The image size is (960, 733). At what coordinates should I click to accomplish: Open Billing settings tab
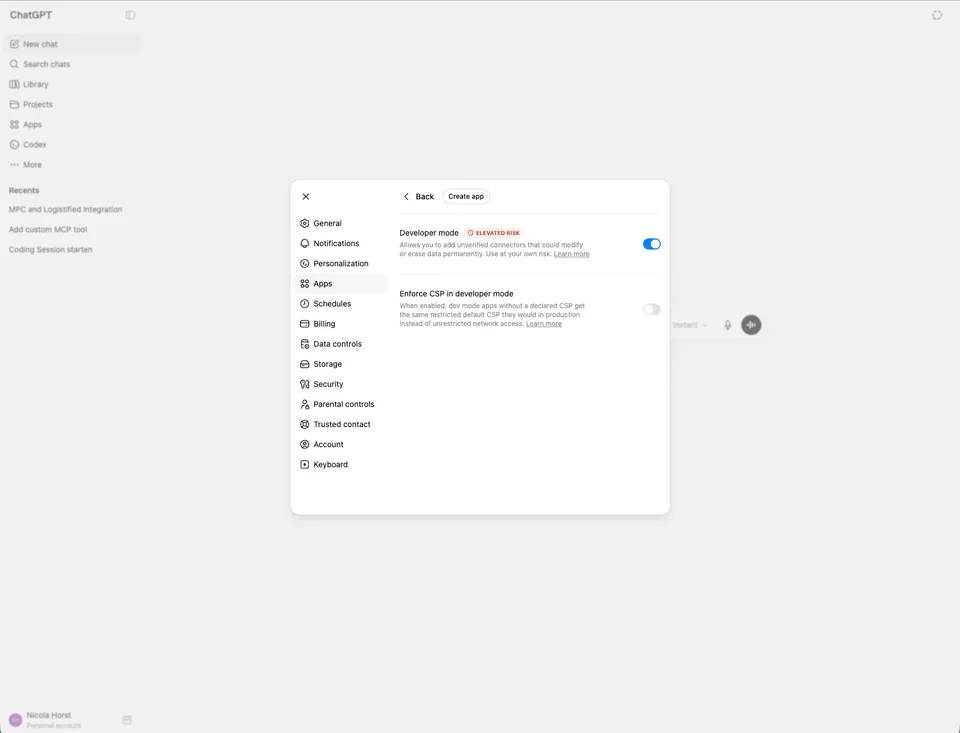click(341, 324)
